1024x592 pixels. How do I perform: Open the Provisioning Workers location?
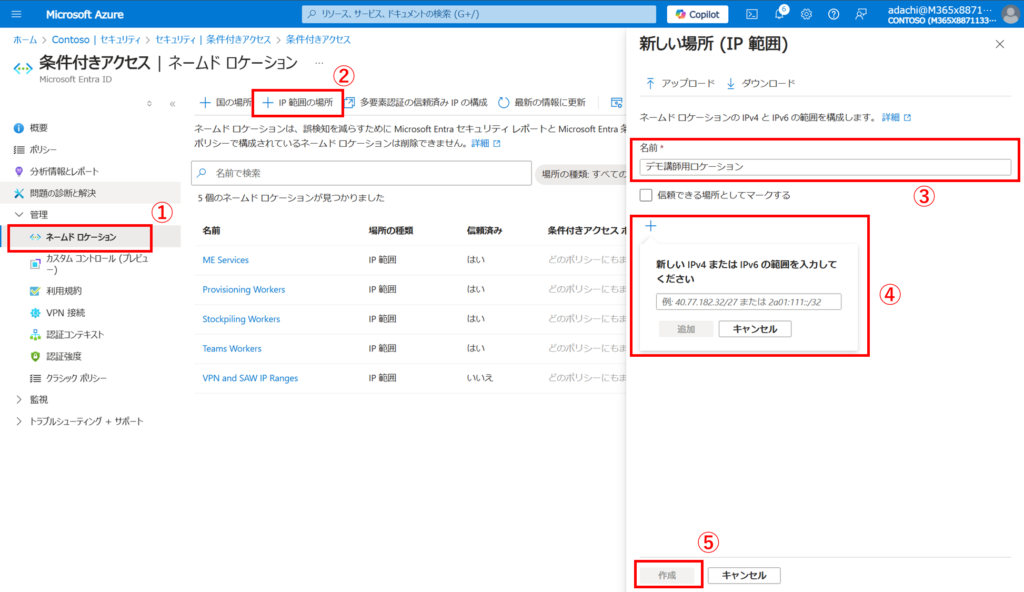pos(244,289)
